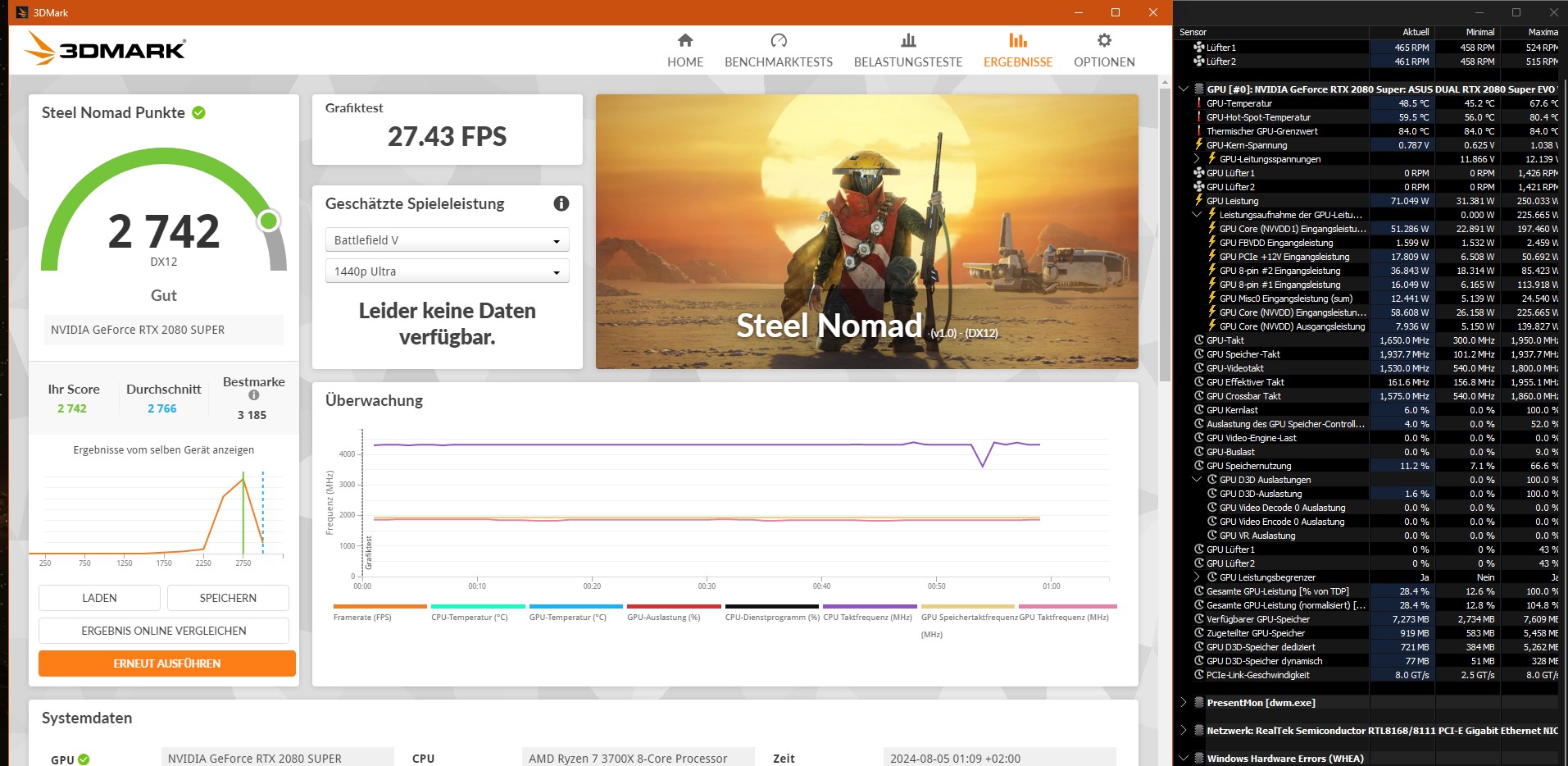Click the SPEICHERN button
The height and width of the screenshot is (766, 1568).
click(x=228, y=598)
